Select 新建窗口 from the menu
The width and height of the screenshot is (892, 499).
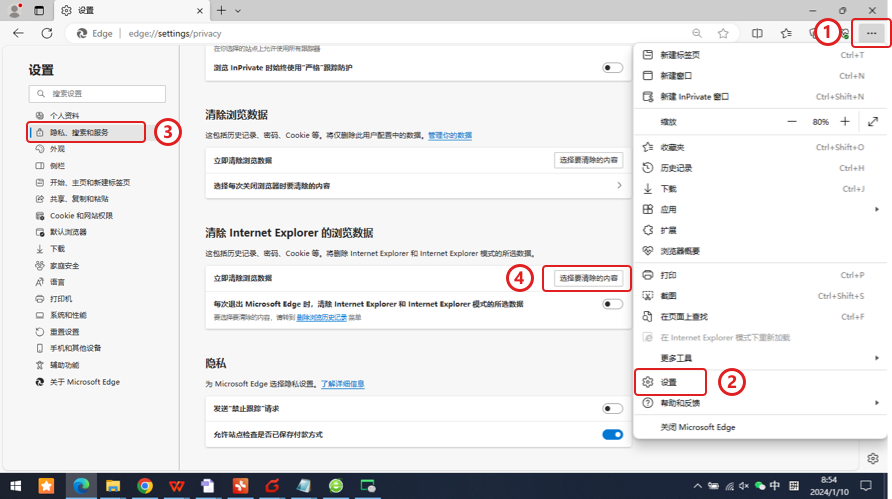coord(761,76)
